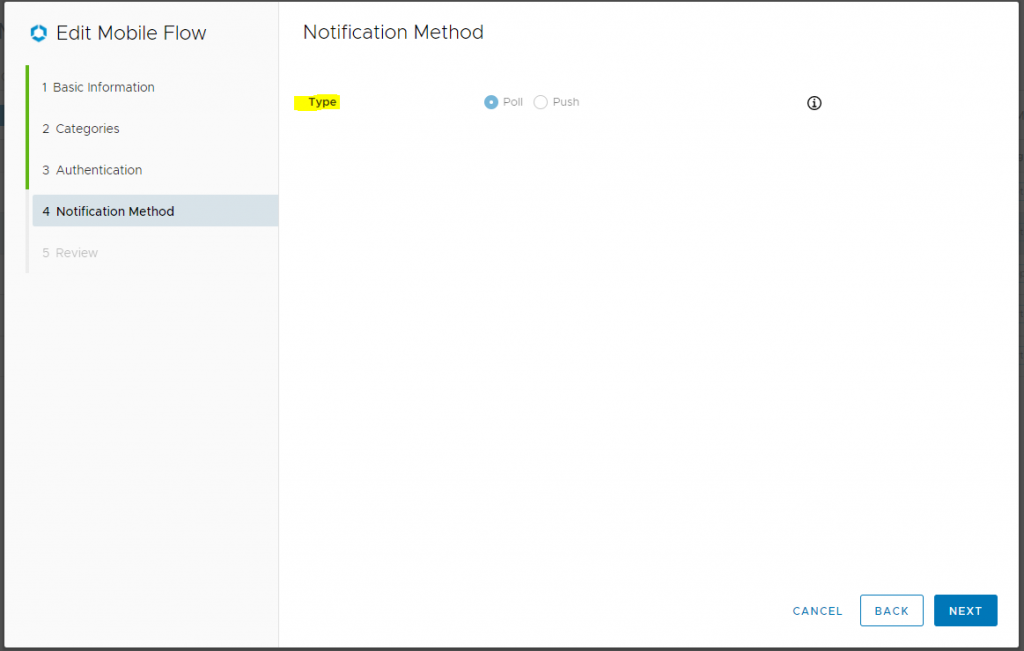Select the Push radio button
The image size is (1024, 651).
(541, 102)
